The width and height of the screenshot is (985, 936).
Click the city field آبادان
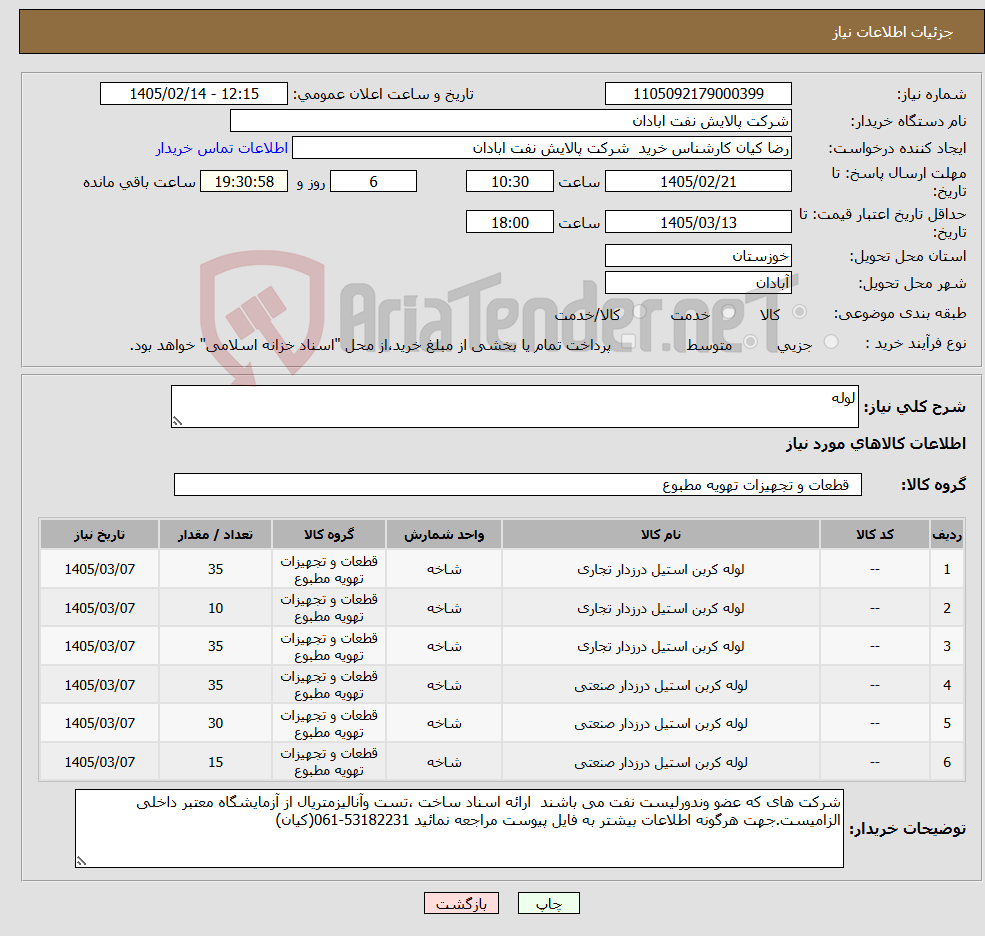pyautogui.click(x=698, y=283)
